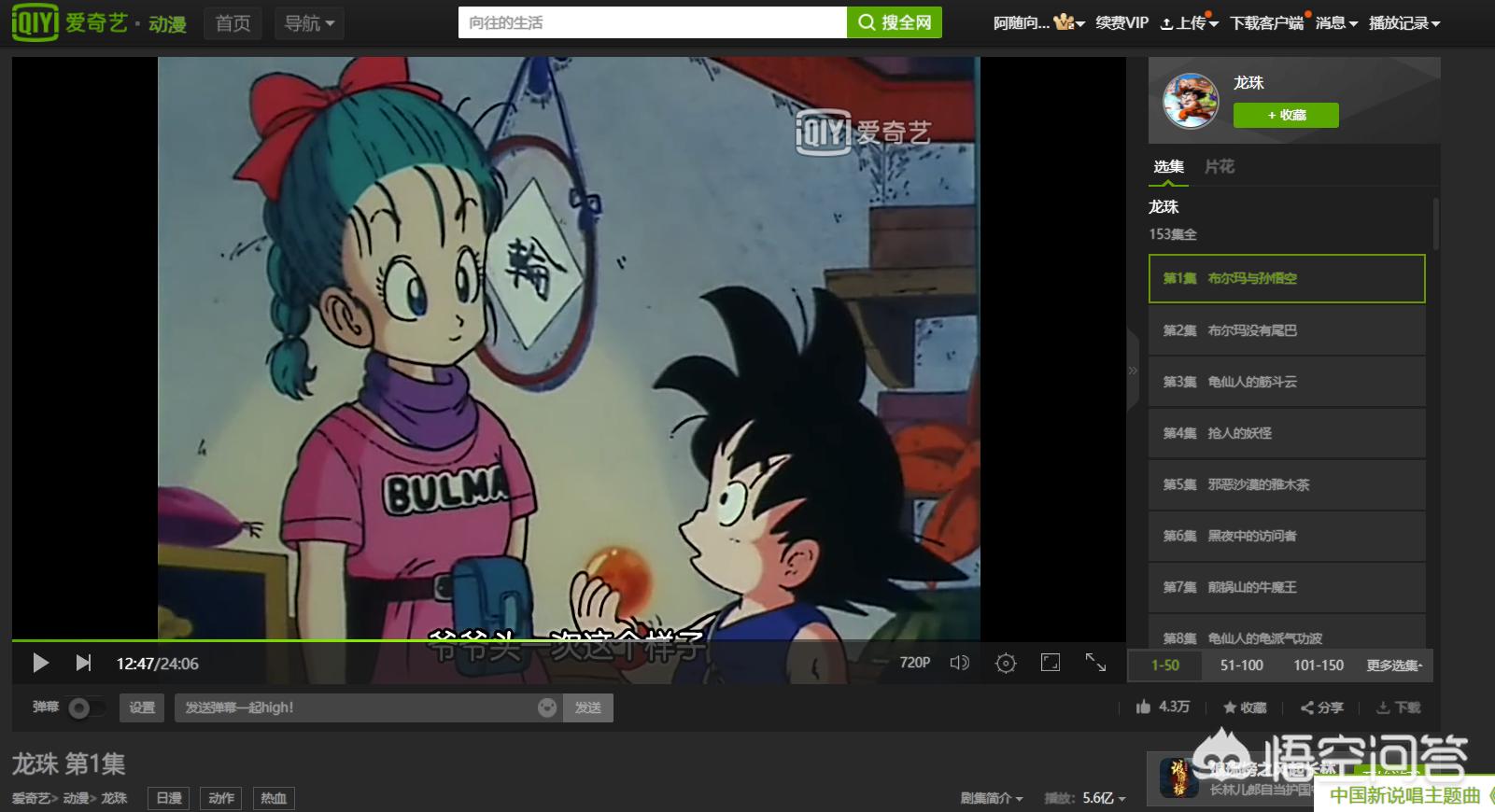Click the 动作 tag
1495x812 pixels.
pyautogui.click(x=221, y=798)
